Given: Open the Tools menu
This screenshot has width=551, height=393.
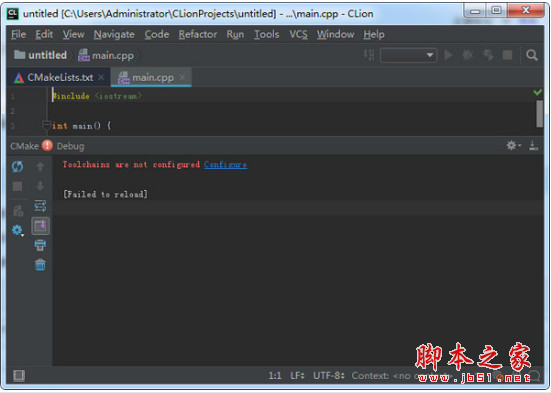Looking at the screenshot, I should (x=267, y=34).
